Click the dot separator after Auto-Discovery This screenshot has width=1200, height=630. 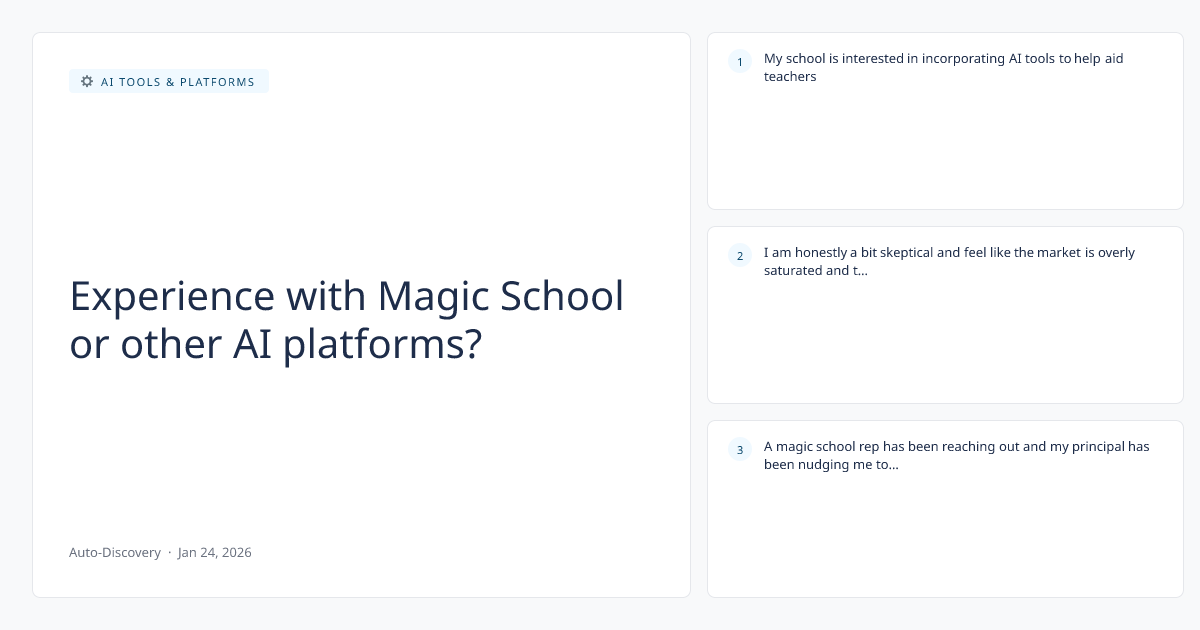click(x=169, y=552)
